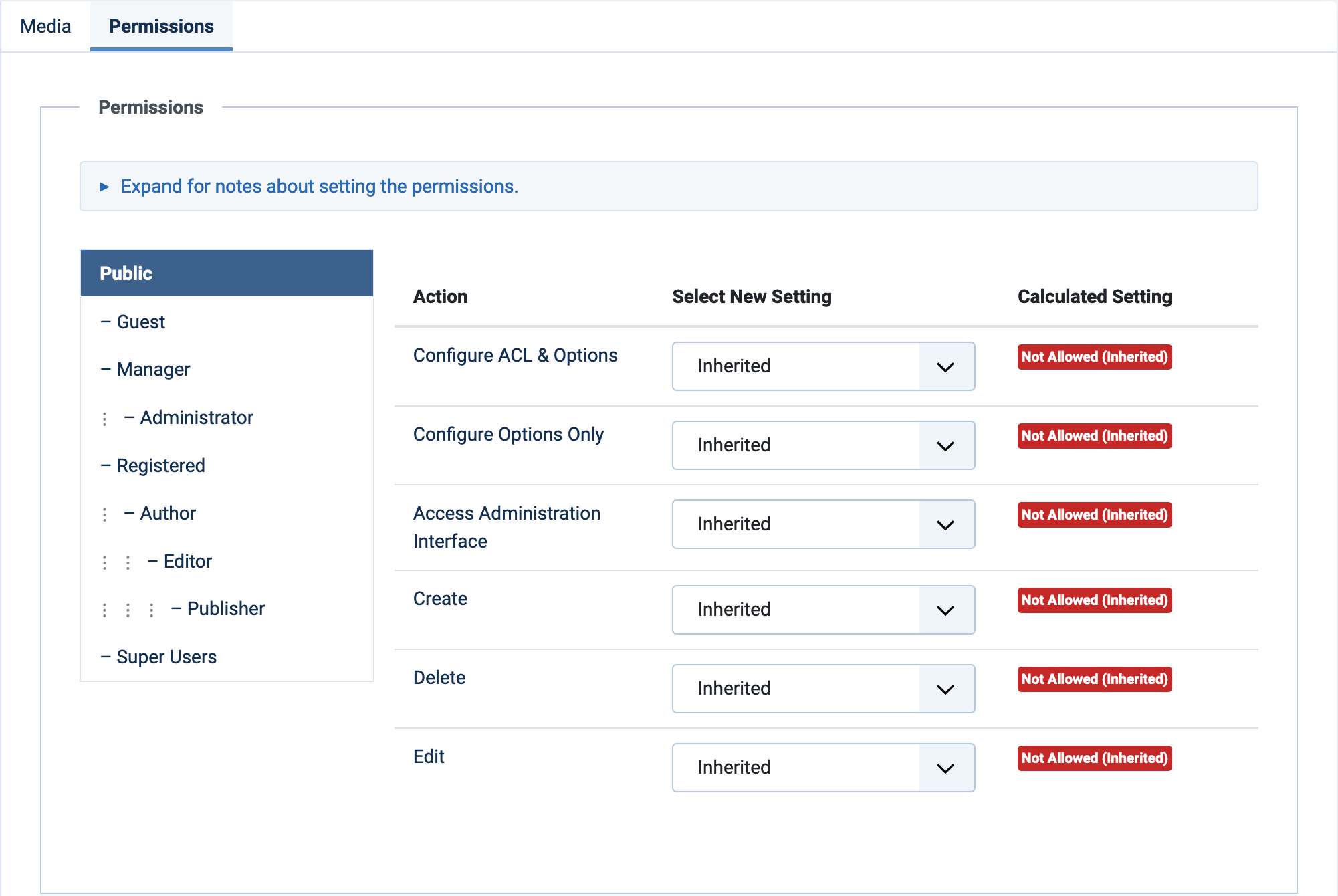Viewport: 1338px width, 896px height.
Task: Choose the Manager group
Action: click(x=153, y=369)
